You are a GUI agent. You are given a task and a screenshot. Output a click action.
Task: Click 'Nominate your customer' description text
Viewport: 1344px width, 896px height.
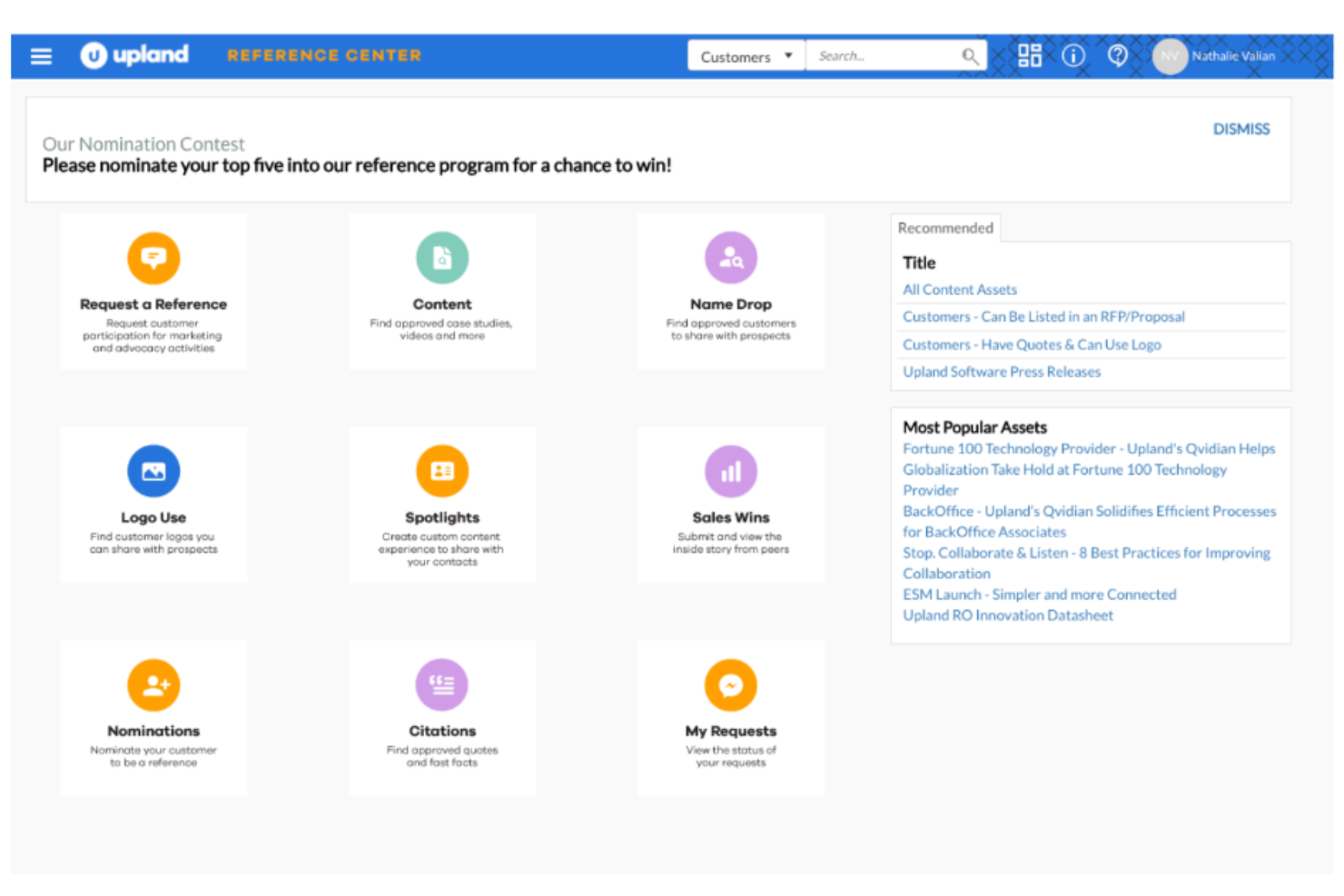tap(153, 756)
